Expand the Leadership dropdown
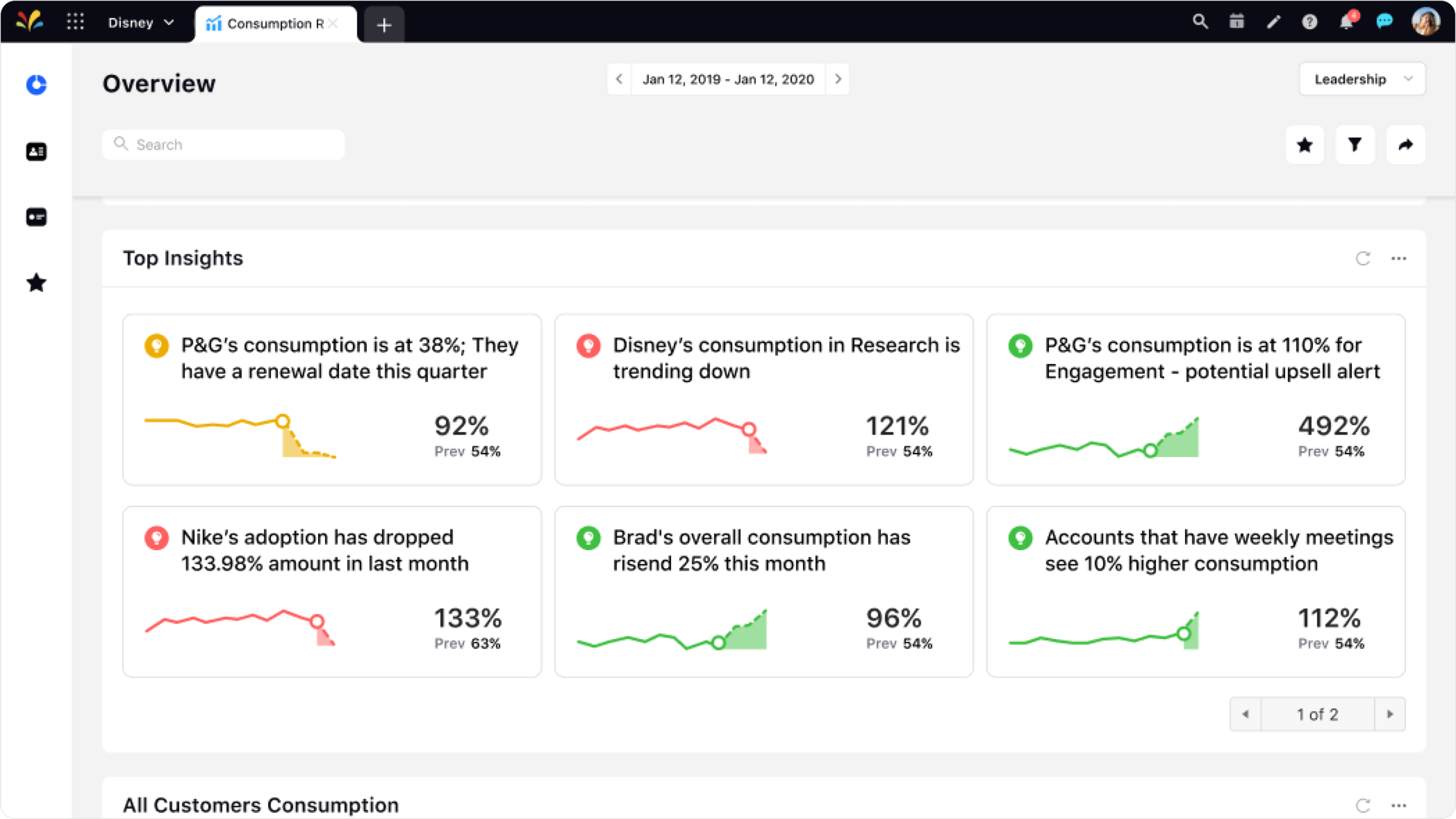 (x=1362, y=79)
